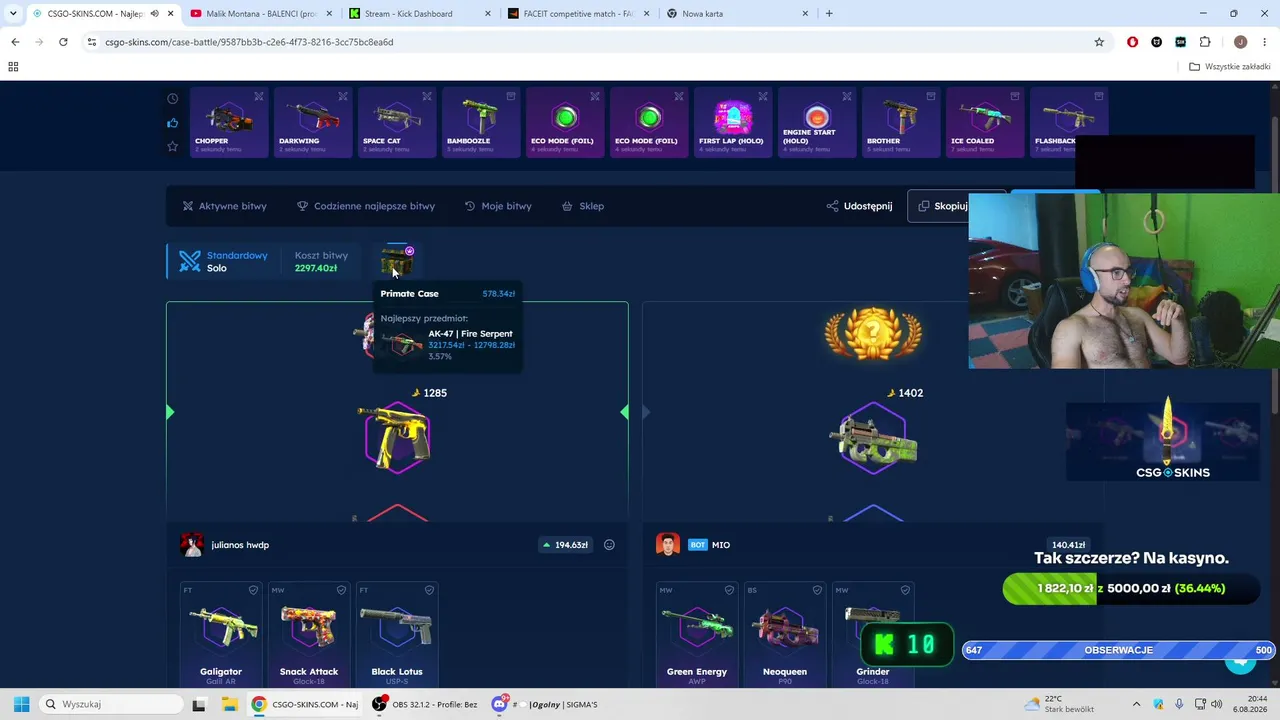Open the emoji reaction smiley button
Screen dimensions: 1280x720
(x=609, y=545)
